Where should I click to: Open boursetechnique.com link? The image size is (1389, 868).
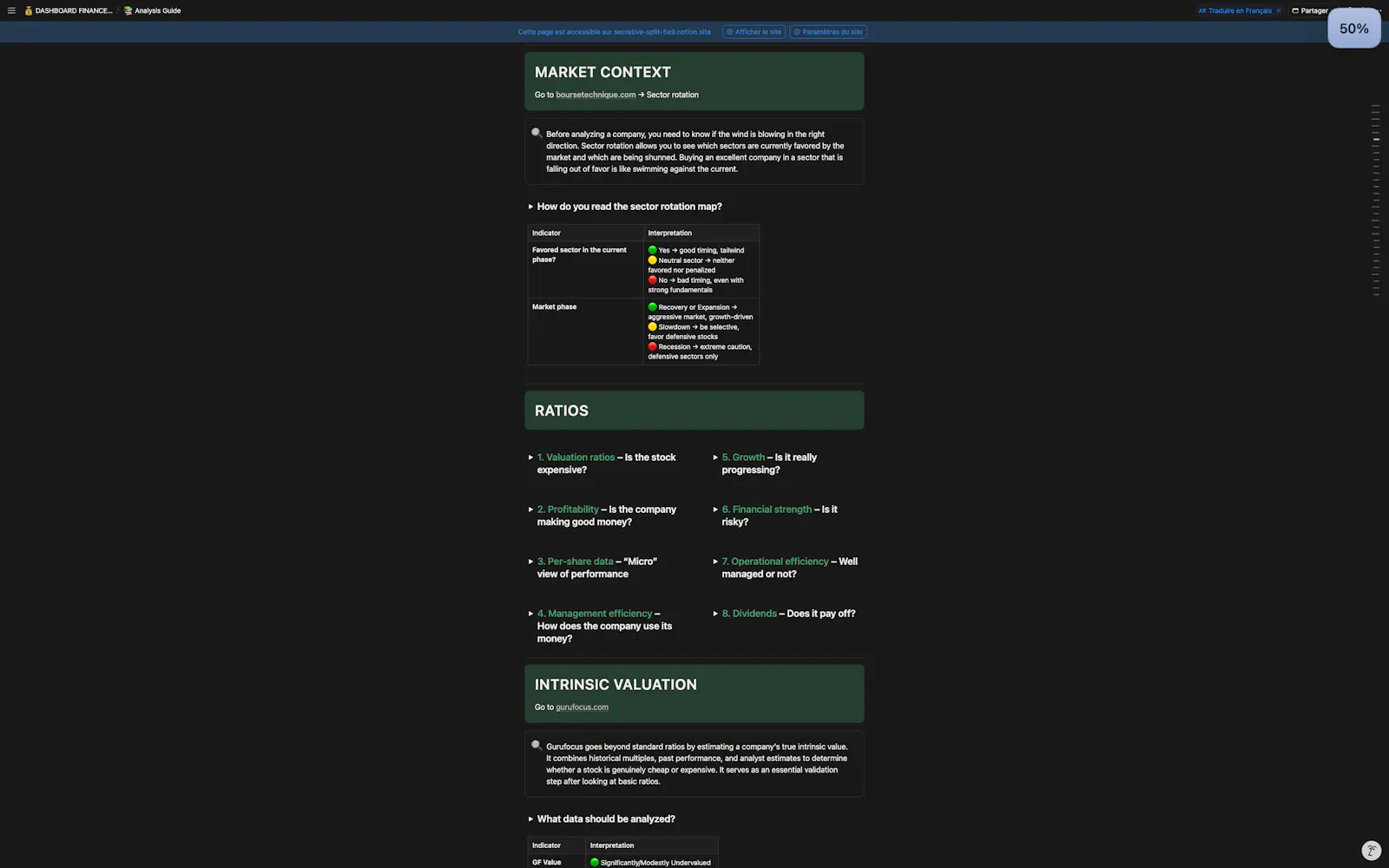coord(596,95)
